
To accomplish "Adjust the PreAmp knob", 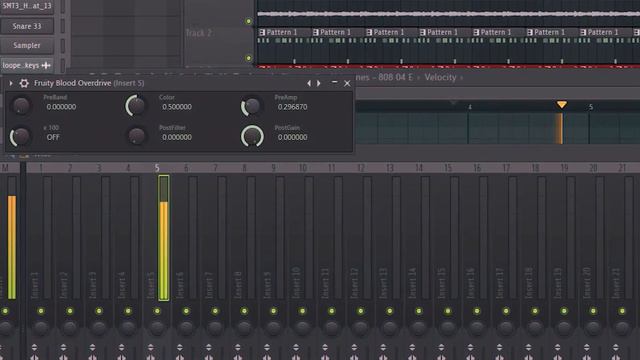I will point(251,106).
